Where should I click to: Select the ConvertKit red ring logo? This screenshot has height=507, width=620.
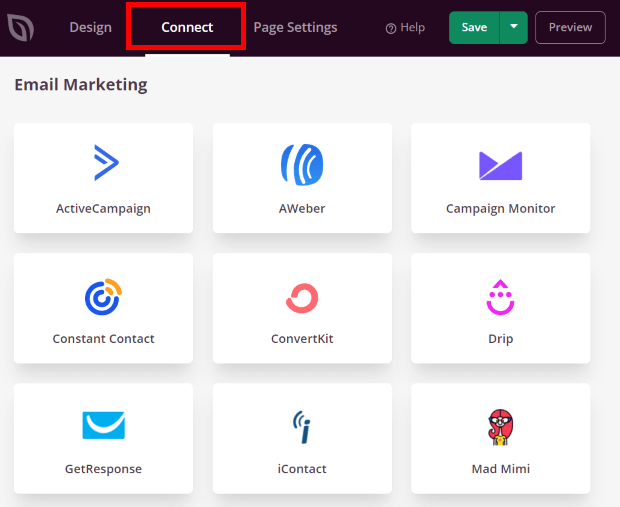click(302, 298)
